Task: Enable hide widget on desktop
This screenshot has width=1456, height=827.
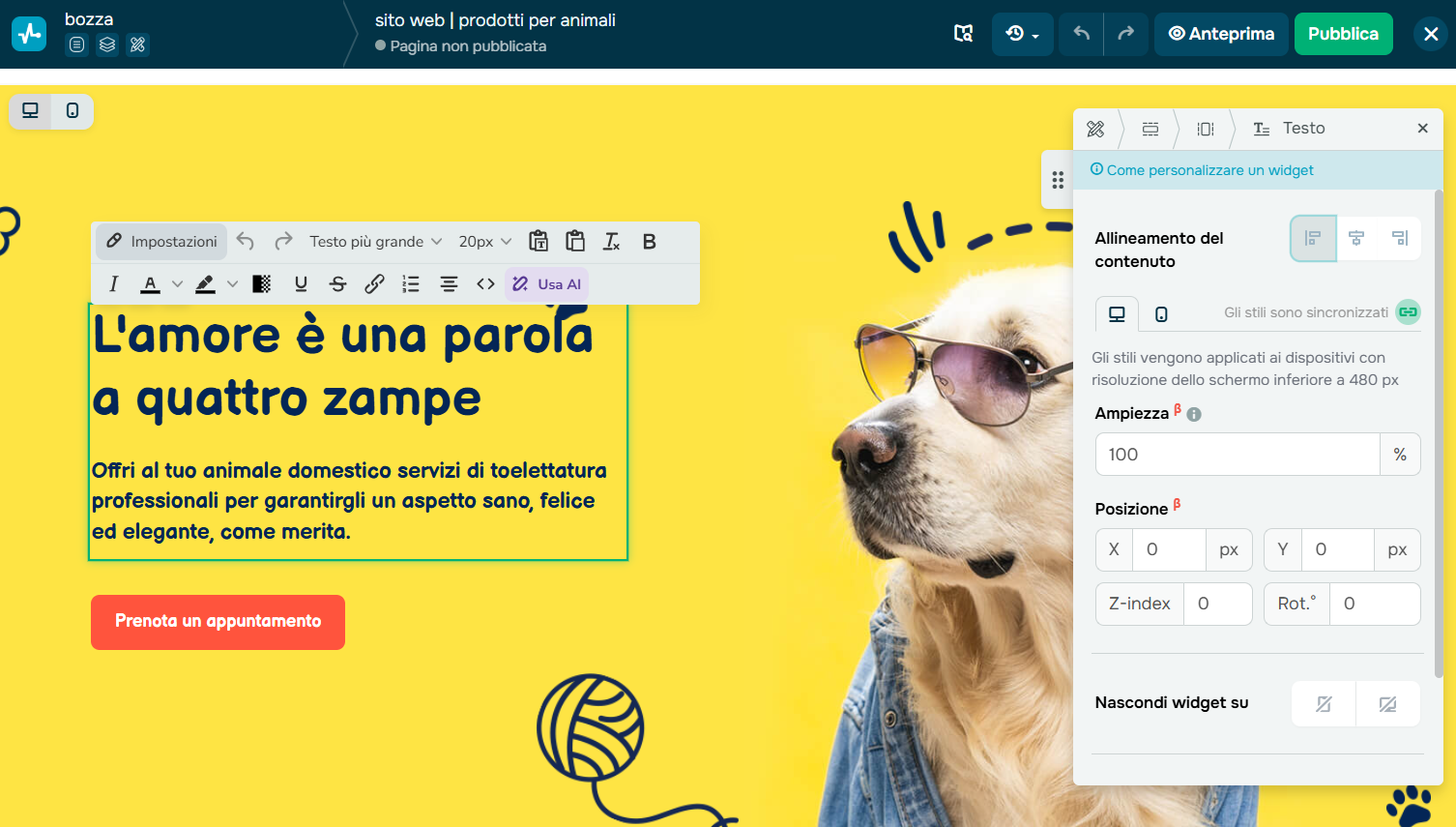Action: (x=1323, y=703)
